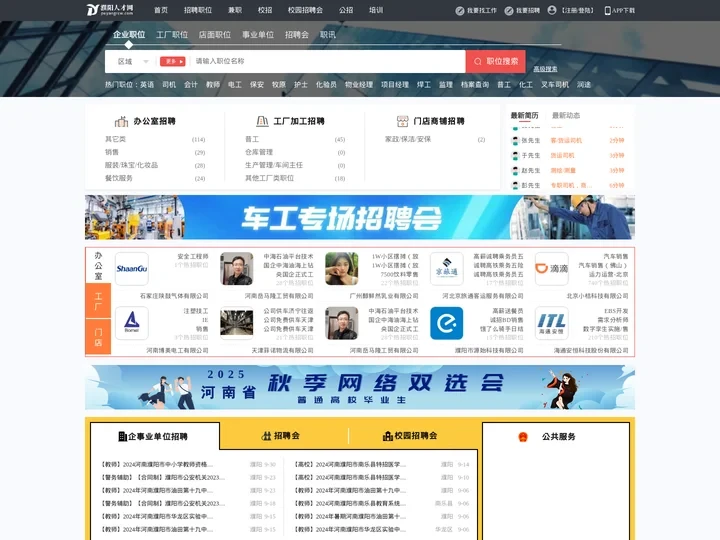Image resolution: width=720 pixels, height=540 pixels.
Task: Open the 其它类 job category
Action: [x=115, y=139]
